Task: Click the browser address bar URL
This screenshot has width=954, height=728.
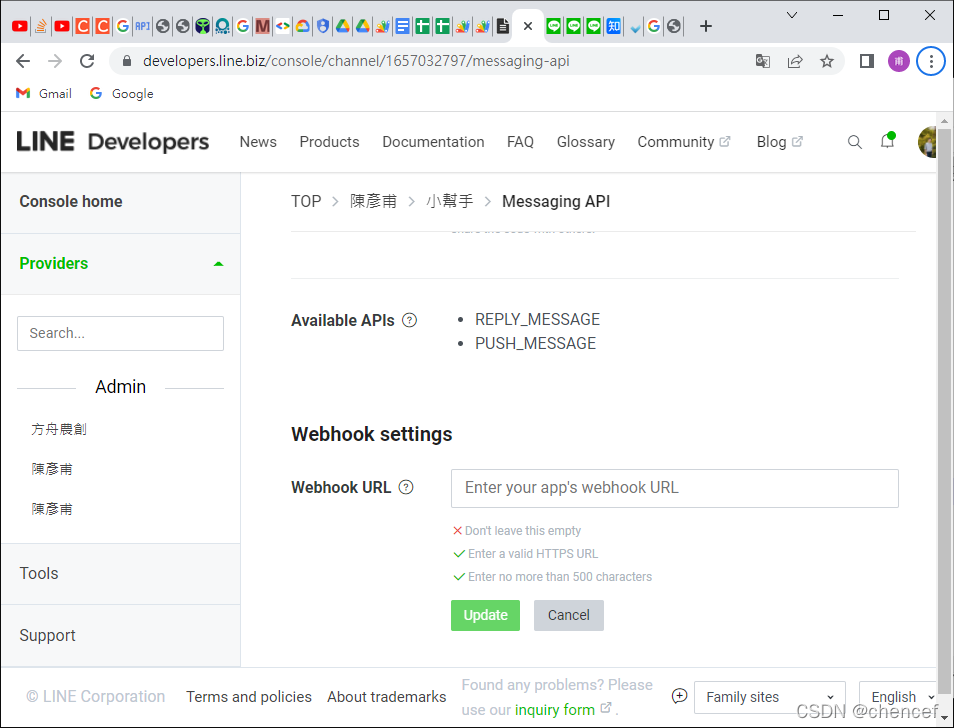Action: [x=356, y=61]
